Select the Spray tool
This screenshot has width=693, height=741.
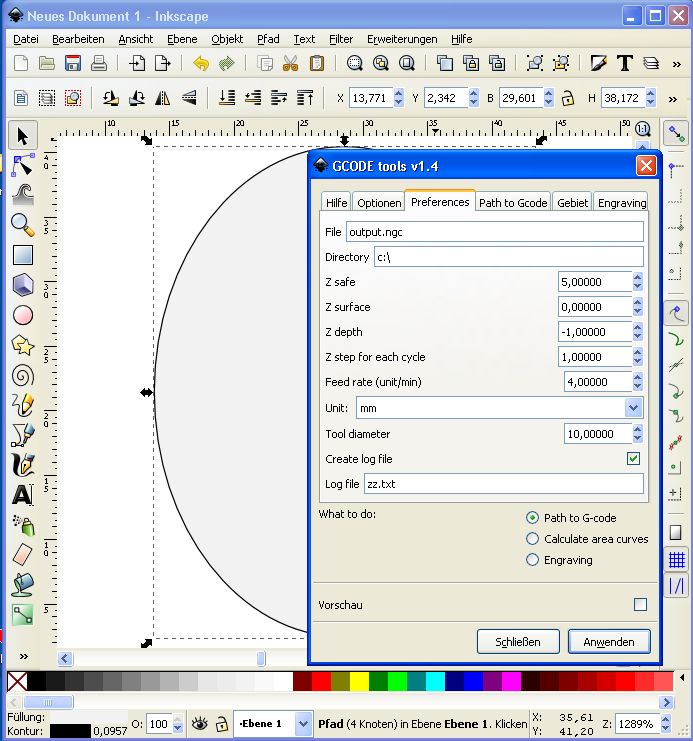[x=22, y=525]
